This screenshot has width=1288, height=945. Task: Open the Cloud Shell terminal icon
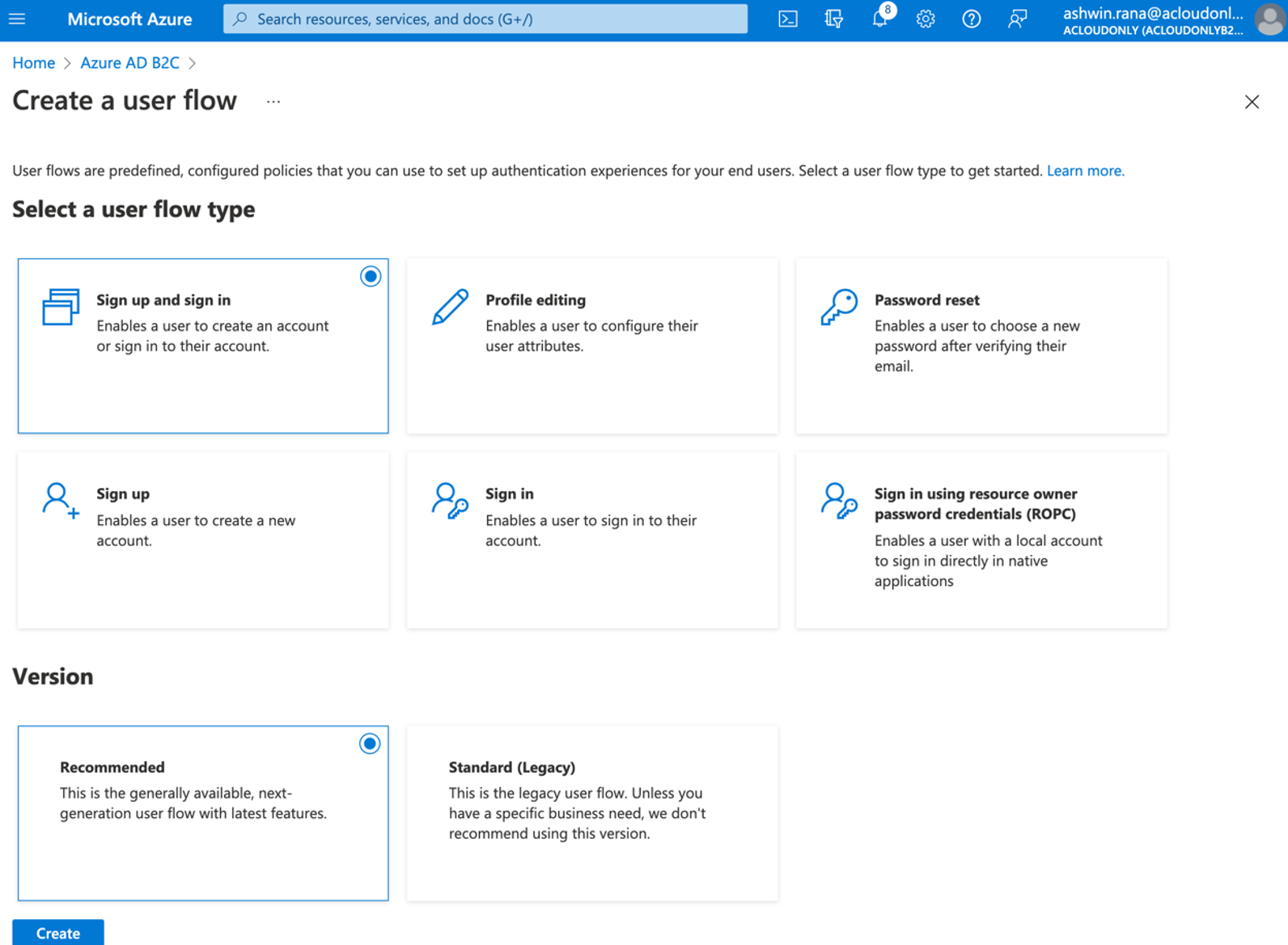pyautogui.click(x=787, y=19)
